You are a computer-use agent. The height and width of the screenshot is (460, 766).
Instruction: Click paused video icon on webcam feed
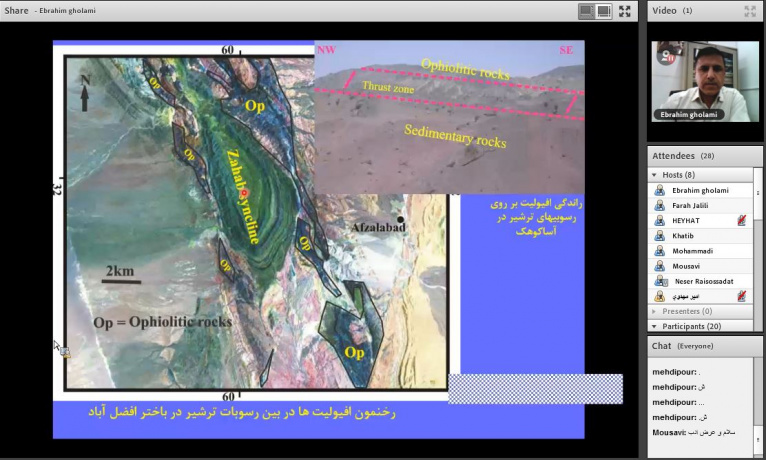(664, 56)
